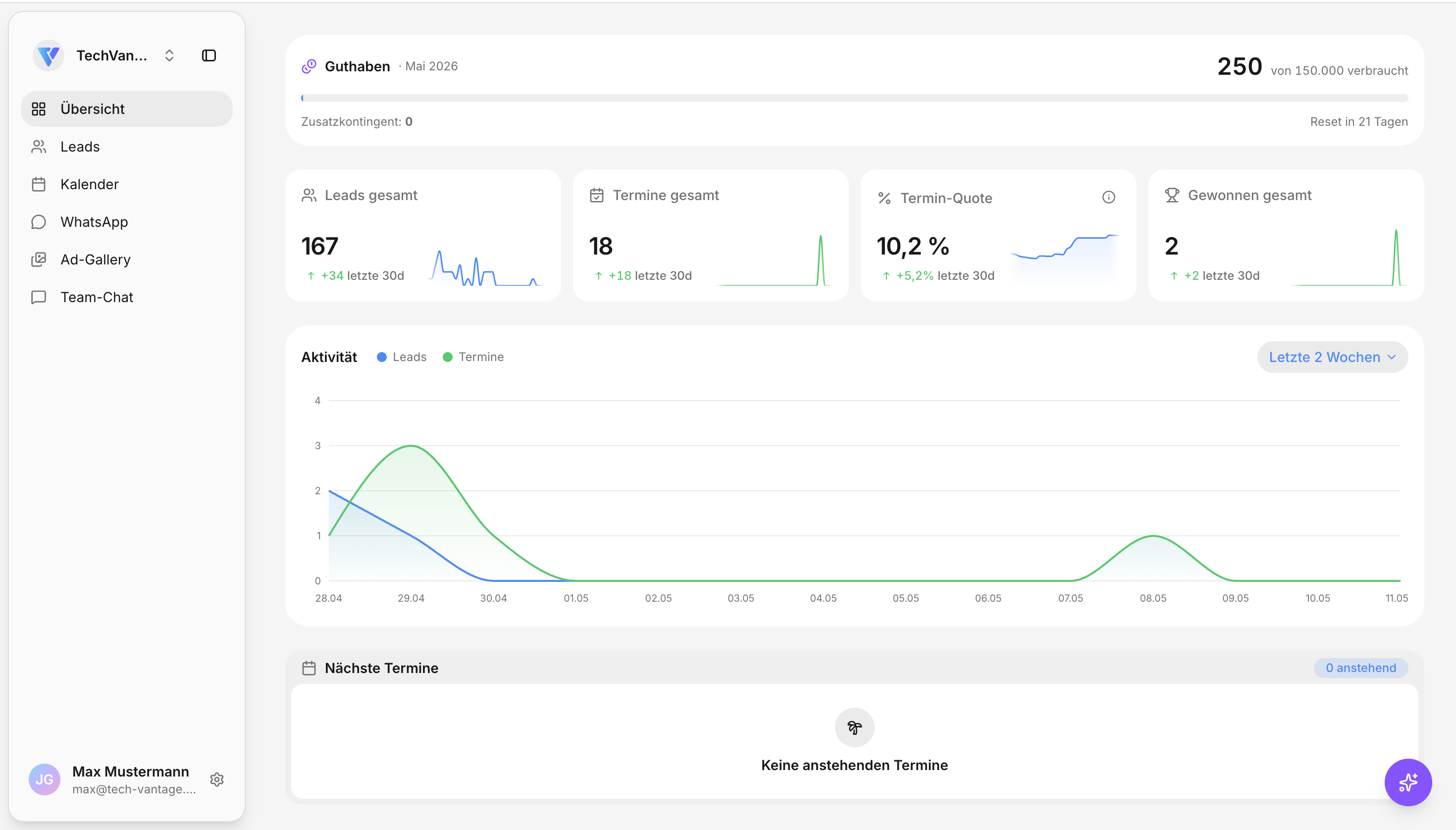
Task: Open the AI assistant sparkle button
Action: 1408,782
